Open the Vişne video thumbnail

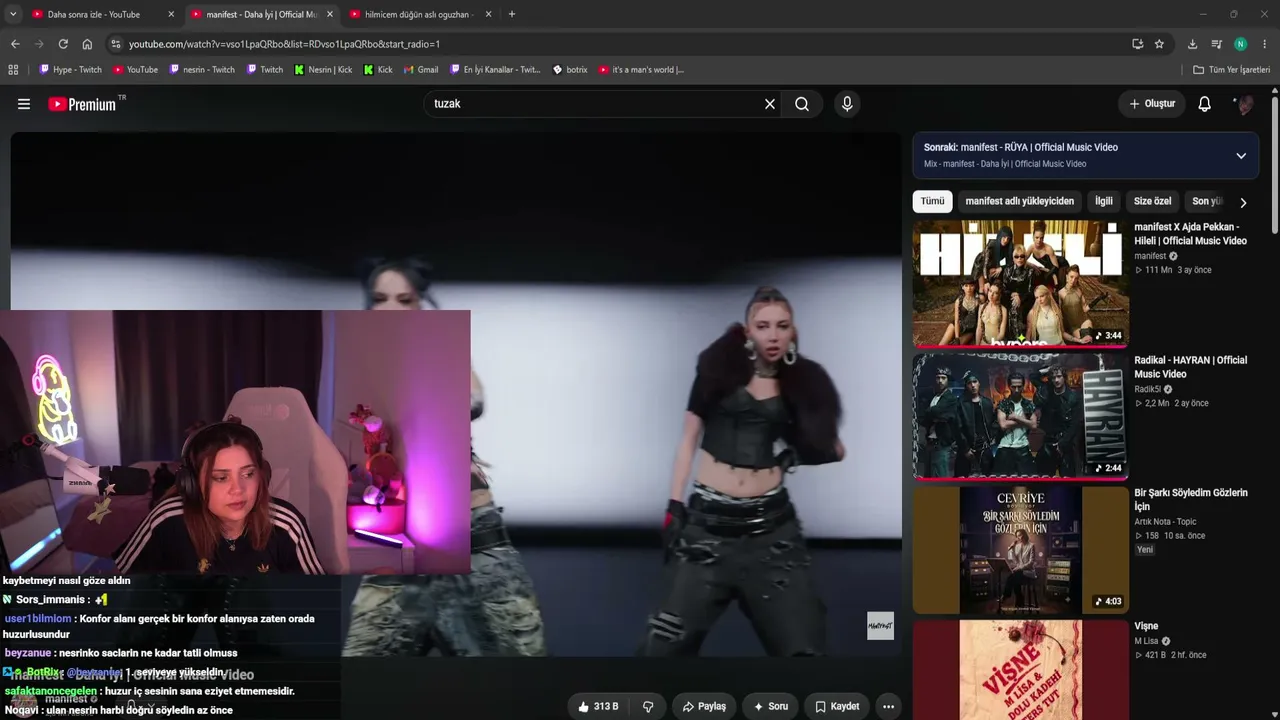click(x=1020, y=670)
